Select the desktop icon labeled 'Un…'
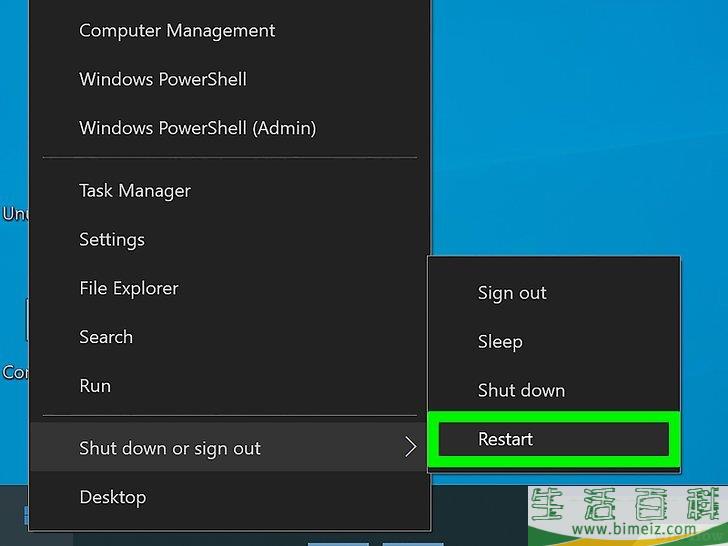Viewport: 728px width, 546px height. coord(15,214)
